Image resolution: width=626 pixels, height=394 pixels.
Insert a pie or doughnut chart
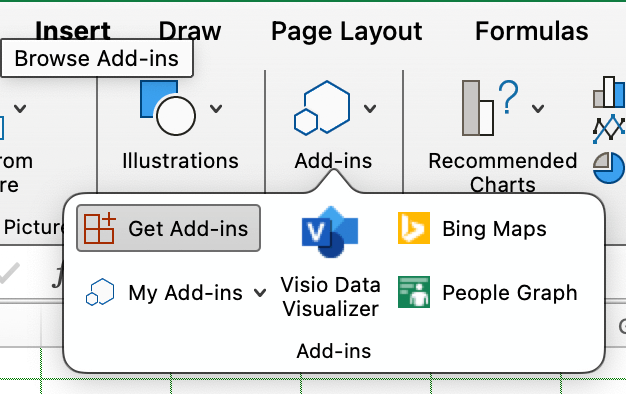(609, 168)
